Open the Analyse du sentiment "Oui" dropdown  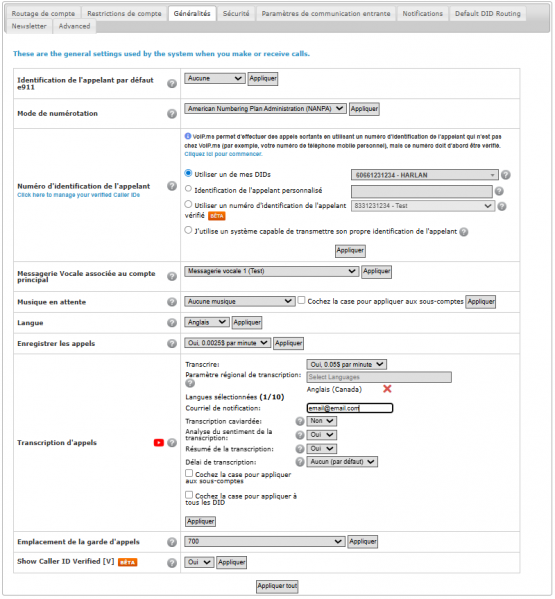pos(322,435)
